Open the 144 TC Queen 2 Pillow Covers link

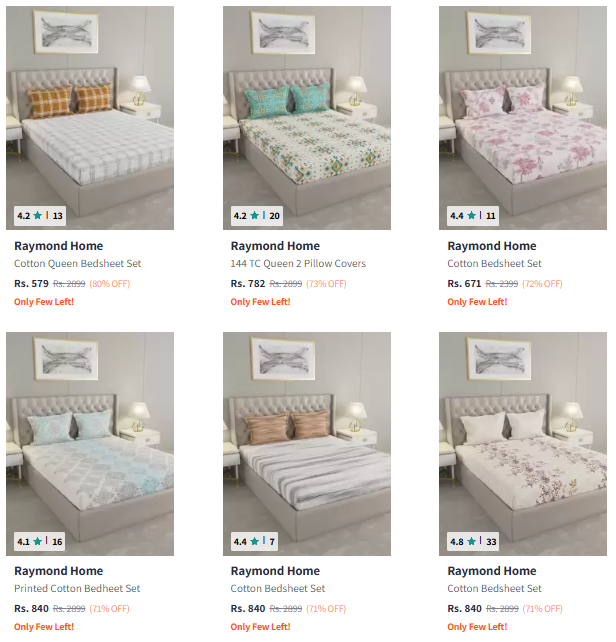[x=298, y=264]
